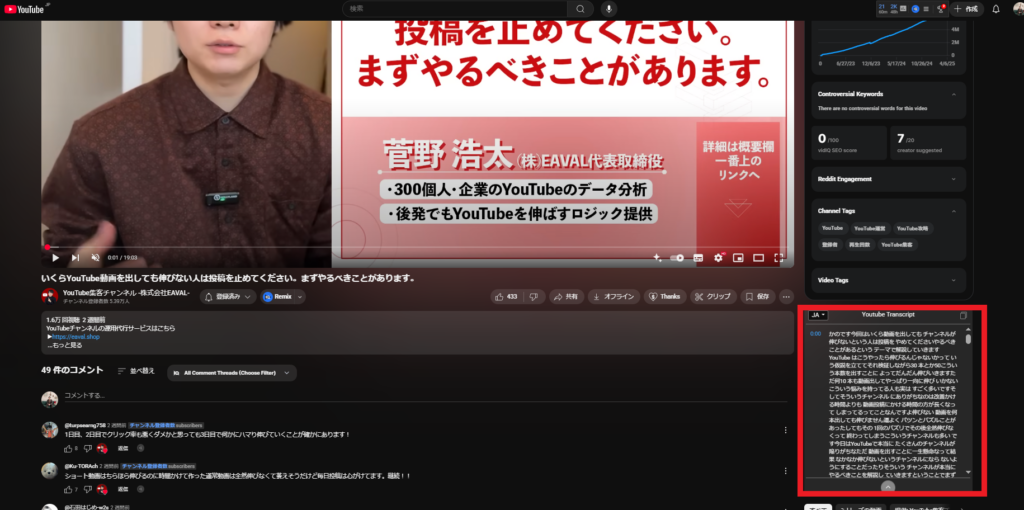Click the Thanks button

tap(665, 296)
